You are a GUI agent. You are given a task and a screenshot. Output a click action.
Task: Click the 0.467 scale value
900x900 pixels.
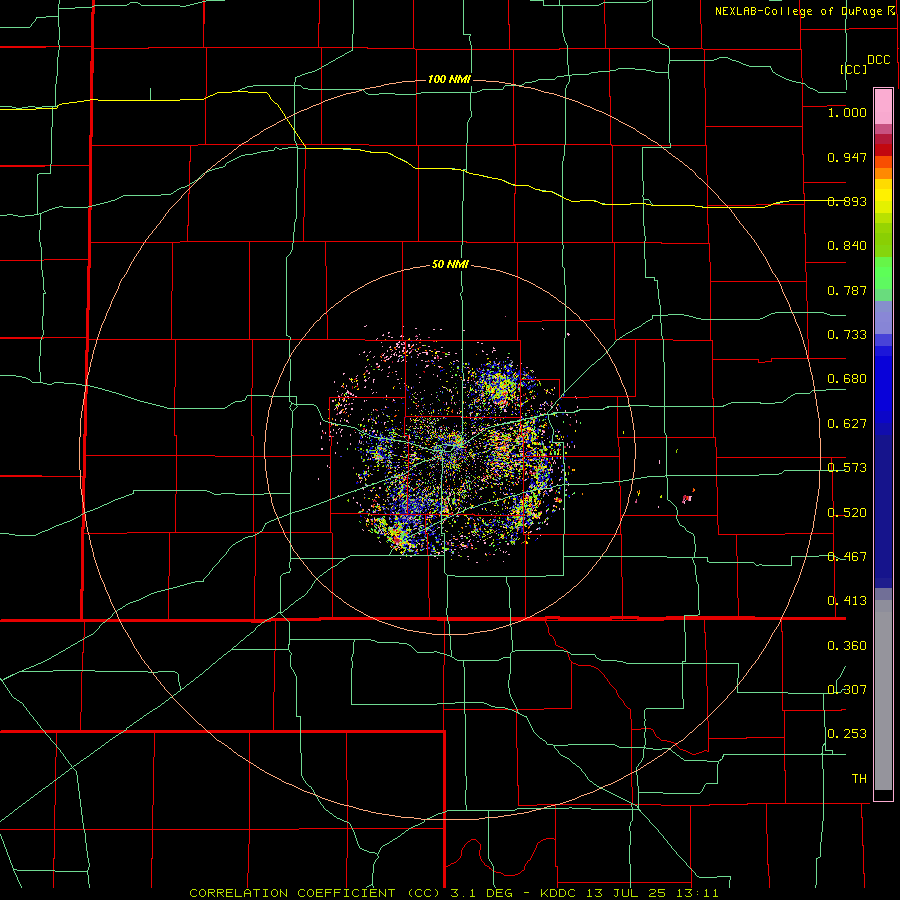point(847,557)
